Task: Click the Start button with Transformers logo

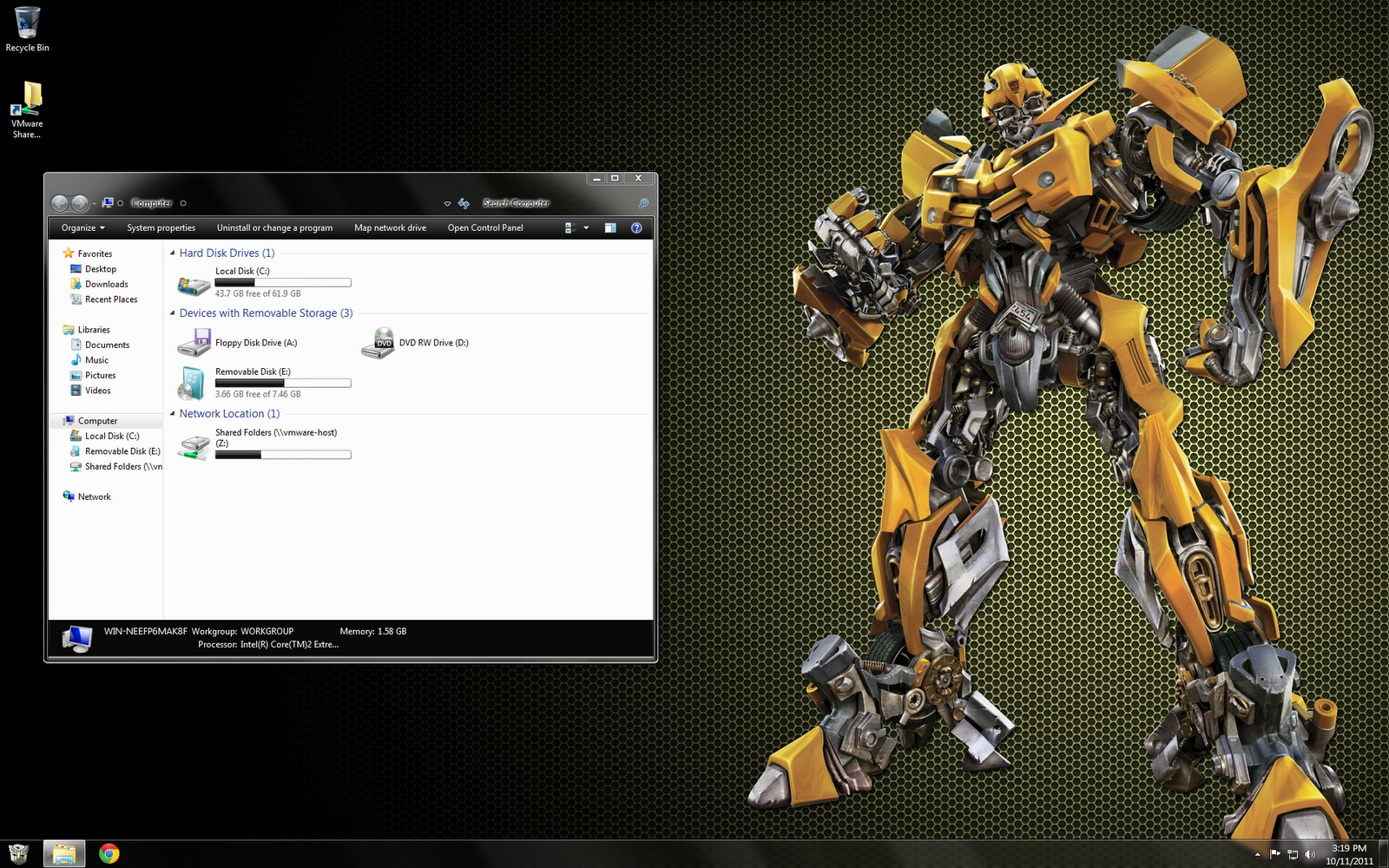Action: [x=17, y=852]
